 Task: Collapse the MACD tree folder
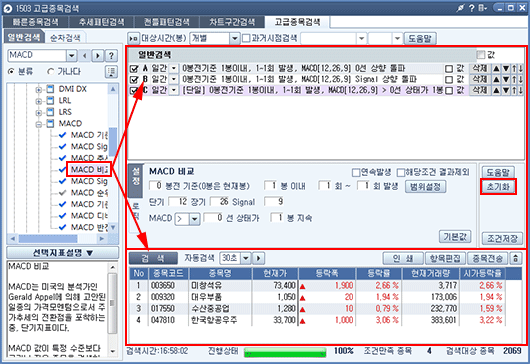click(x=39, y=124)
